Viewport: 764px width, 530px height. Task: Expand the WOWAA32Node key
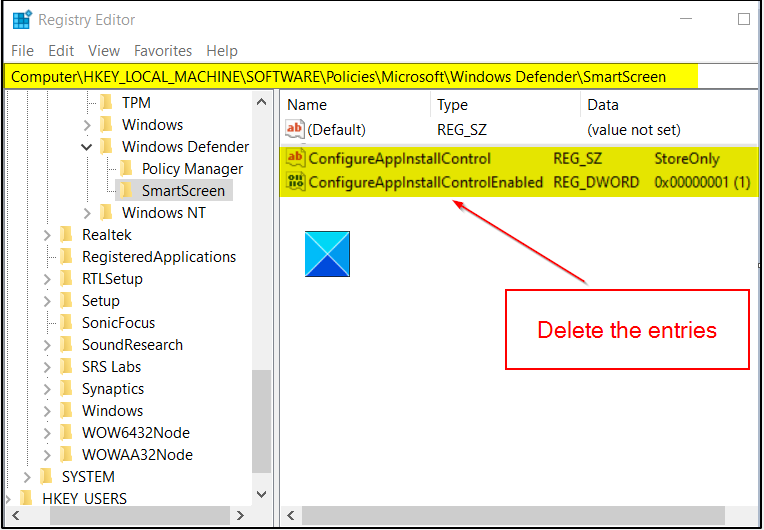click(x=47, y=455)
